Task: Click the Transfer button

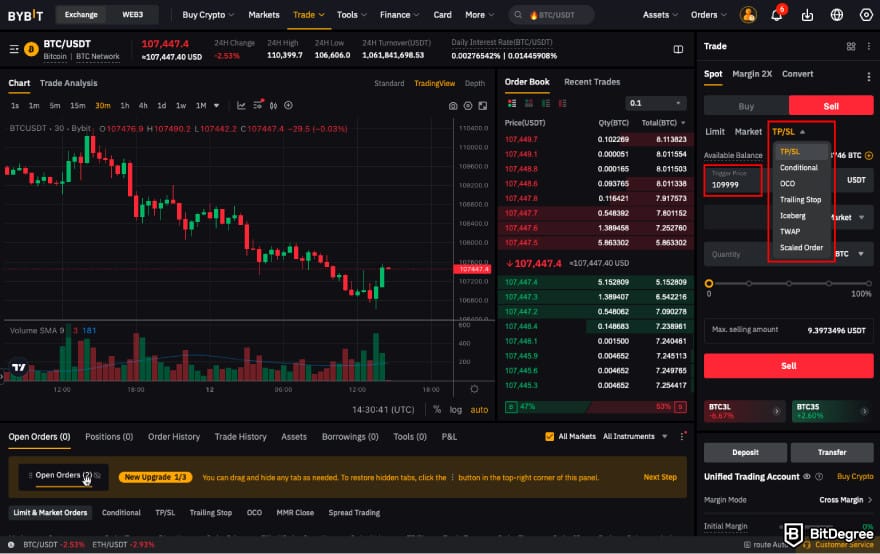Action: 832,452
